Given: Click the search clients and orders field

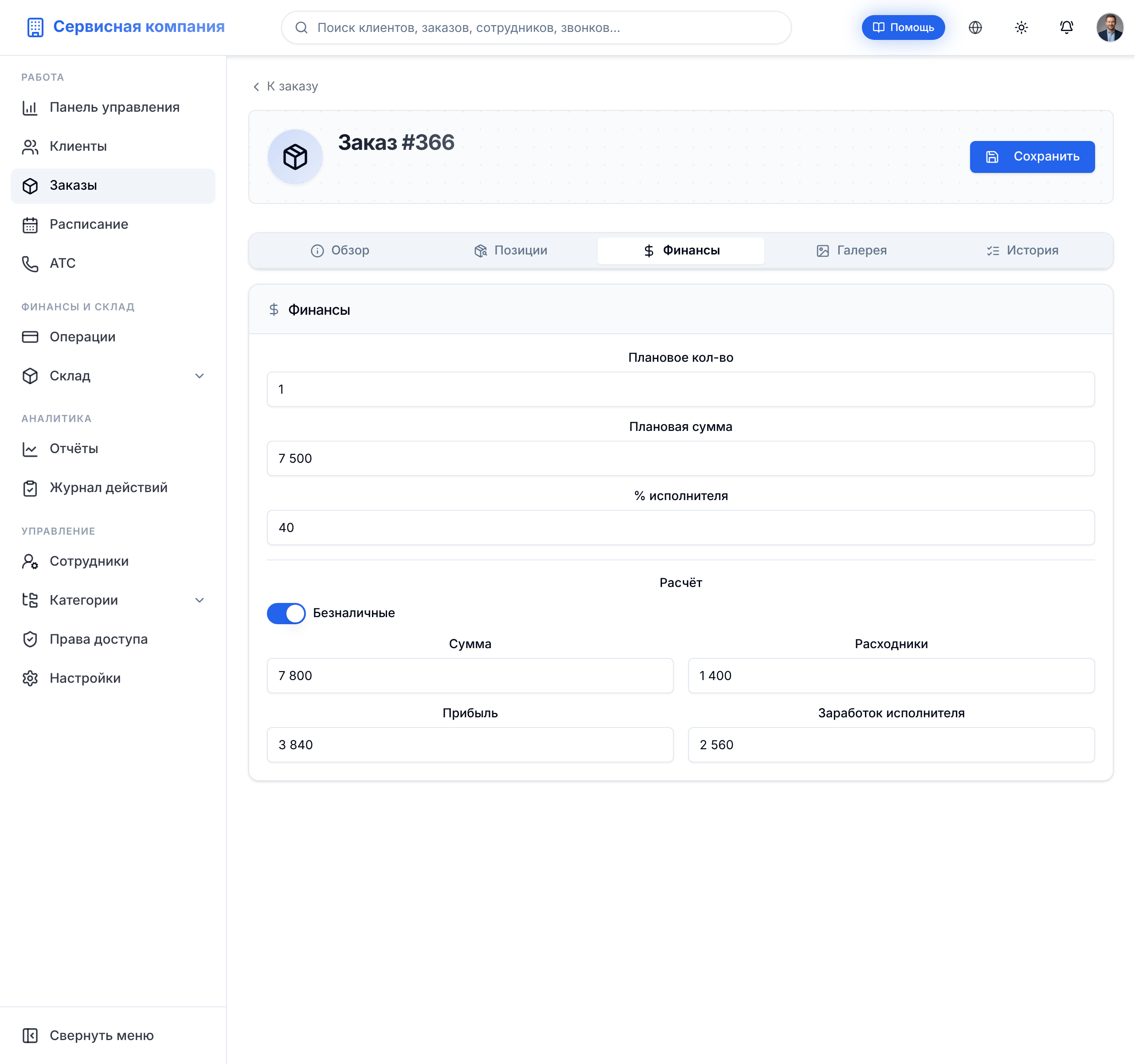Looking at the screenshot, I should [536, 27].
